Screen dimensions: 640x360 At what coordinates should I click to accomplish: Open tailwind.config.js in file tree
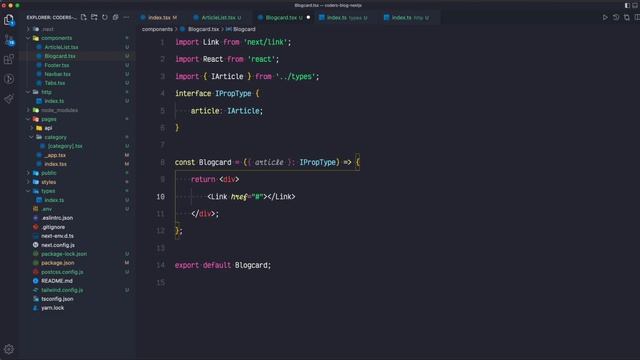point(62,290)
